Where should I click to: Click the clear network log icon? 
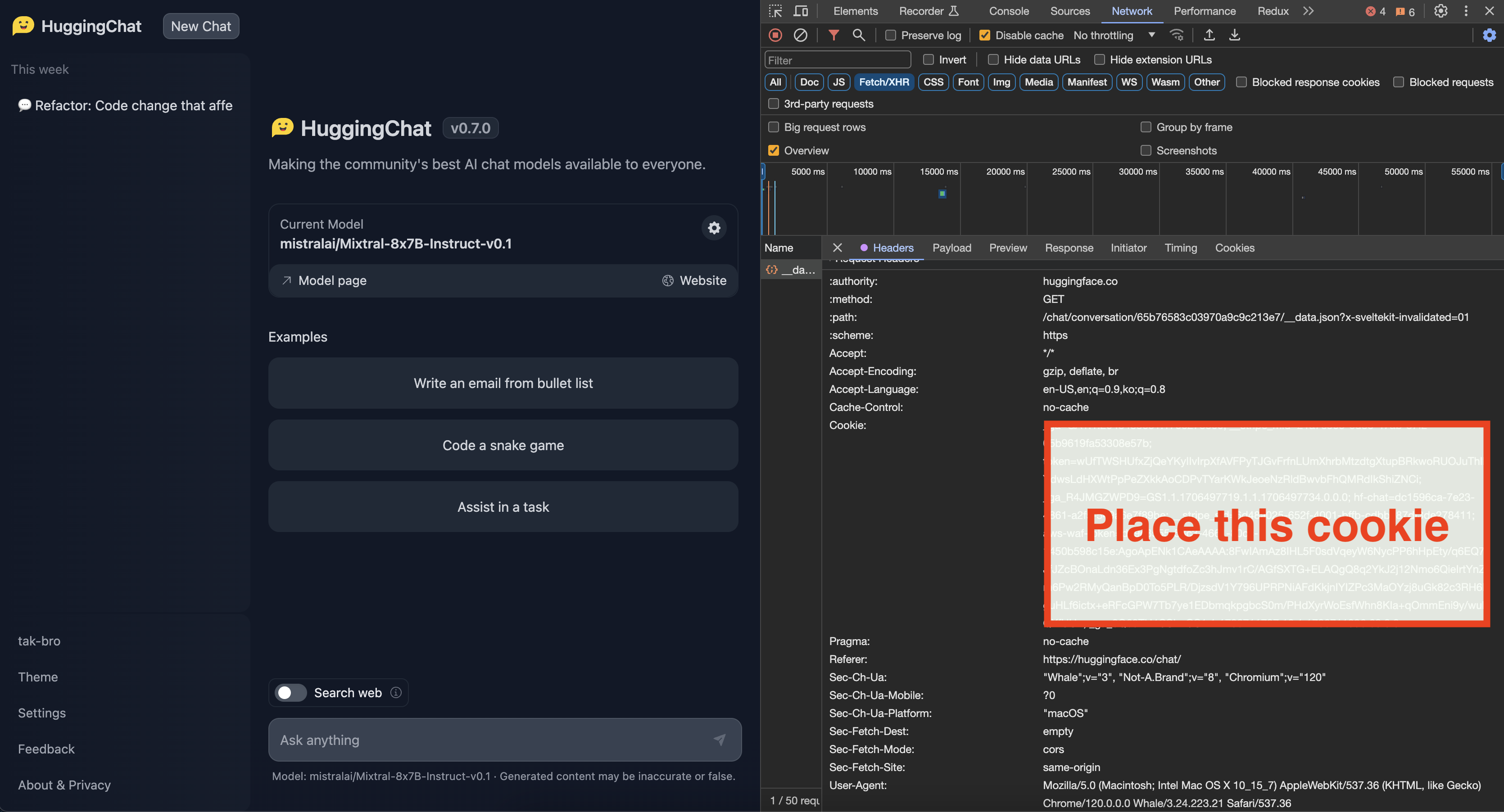tap(800, 35)
